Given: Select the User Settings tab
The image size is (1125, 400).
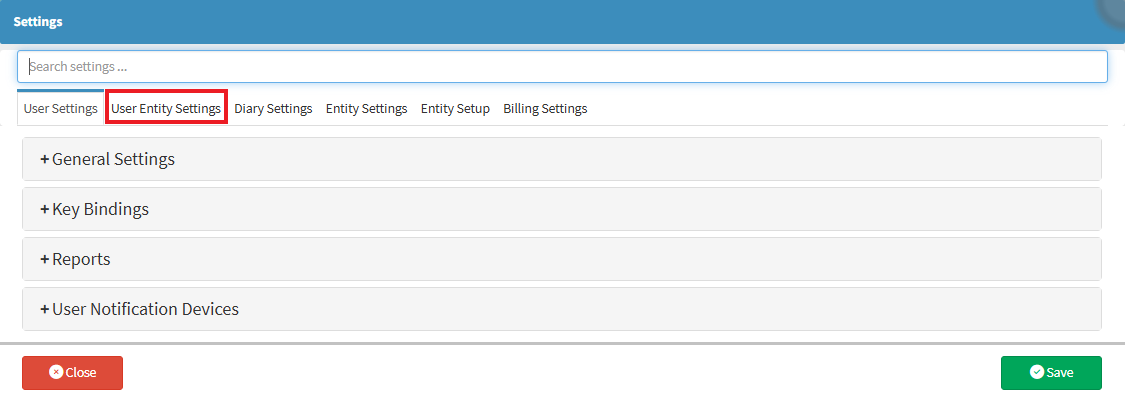Looking at the screenshot, I should [x=60, y=109].
